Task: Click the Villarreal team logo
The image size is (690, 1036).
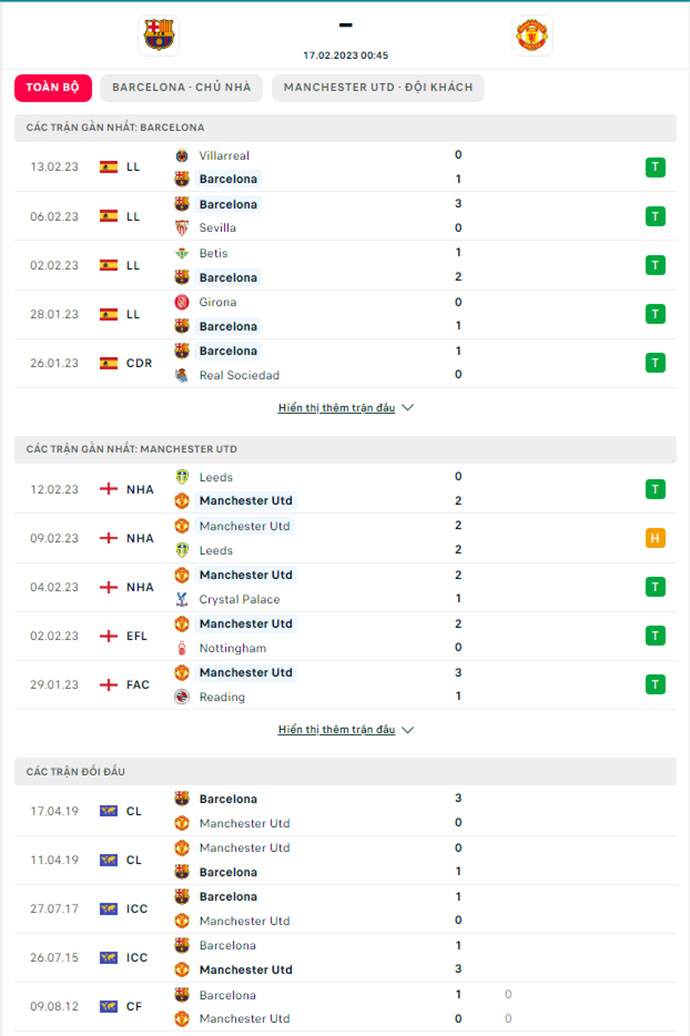Action: tap(182, 155)
